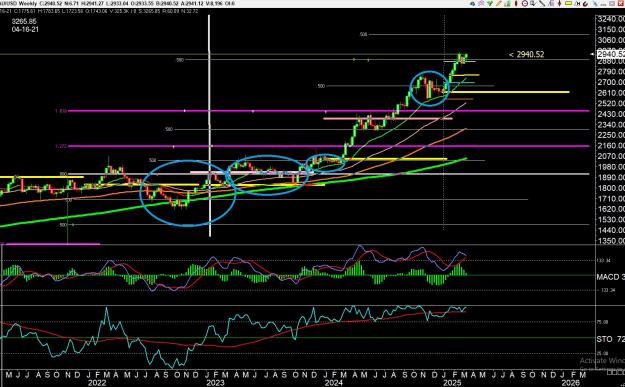Click the highlighted 2940.52 price axis tag
The width and height of the screenshot is (625, 387).
coord(611,54)
